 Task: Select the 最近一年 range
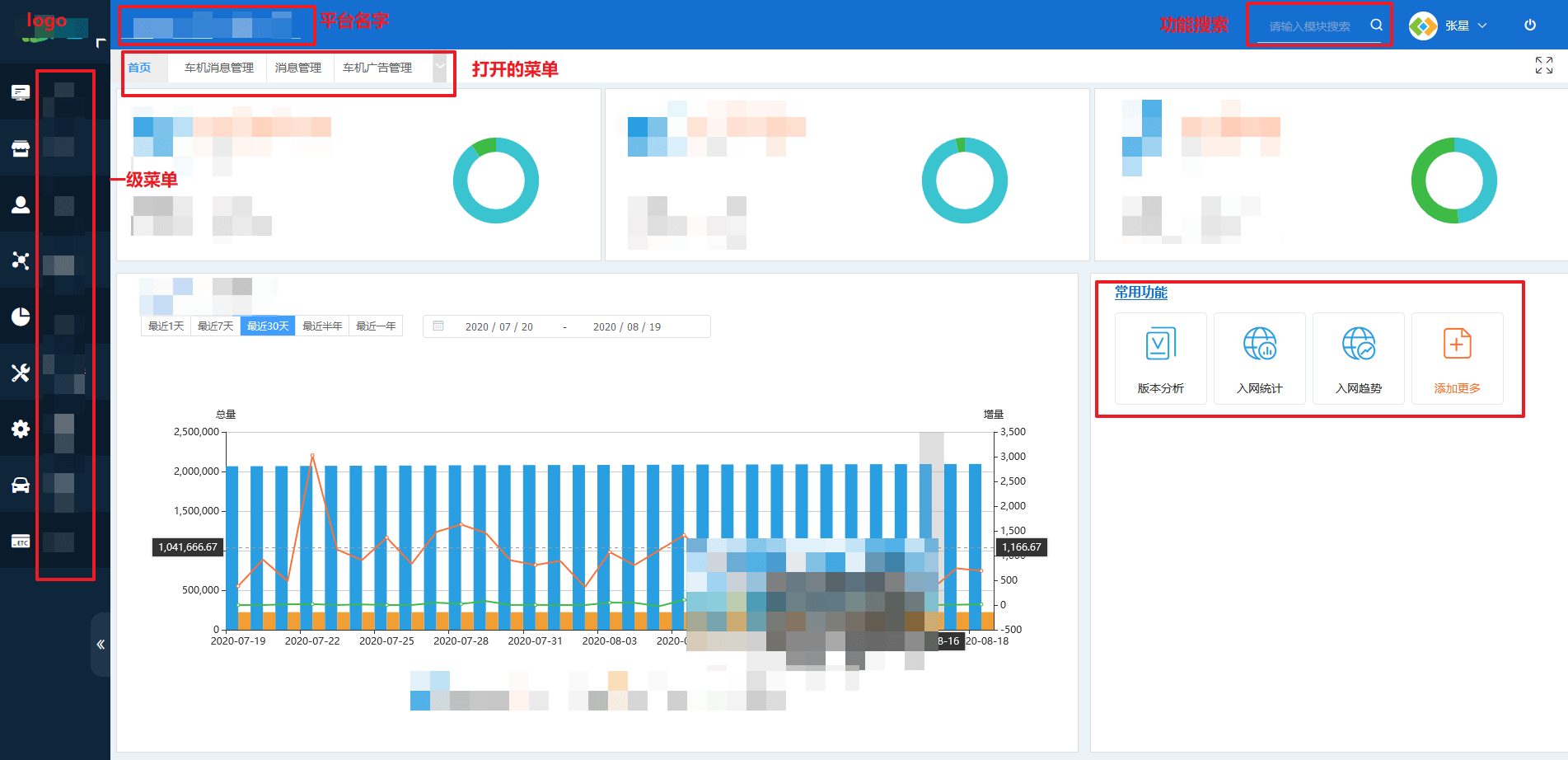pyautogui.click(x=376, y=326)
